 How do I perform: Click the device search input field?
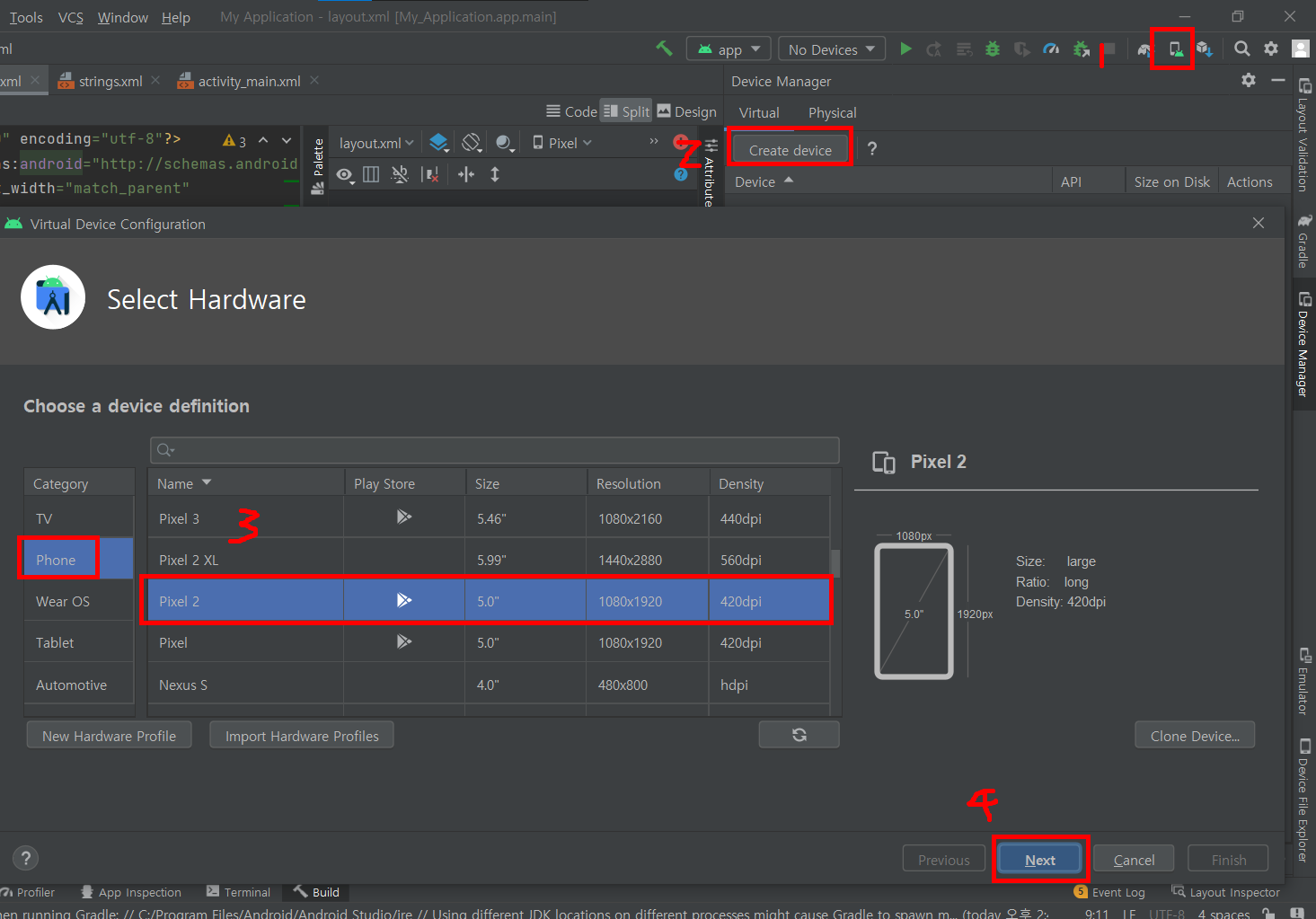495,449
